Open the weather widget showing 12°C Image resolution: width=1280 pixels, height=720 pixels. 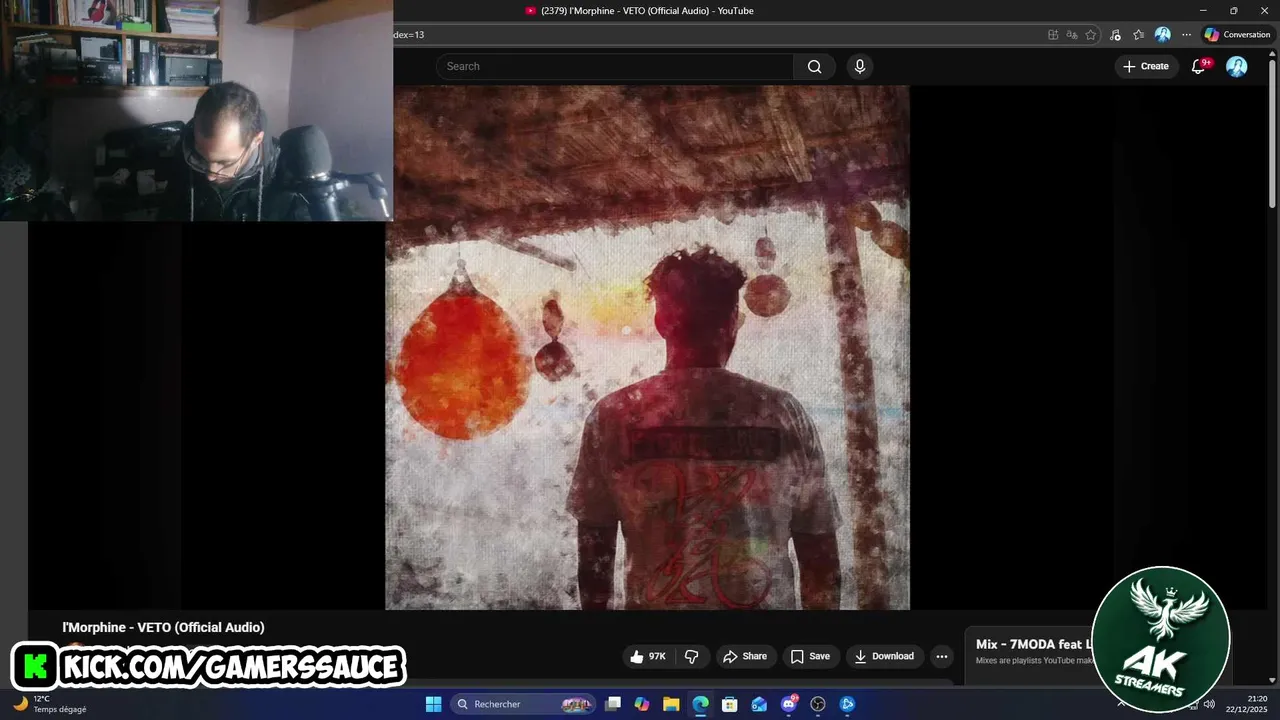pyautogui.click(x=50, y=704)
